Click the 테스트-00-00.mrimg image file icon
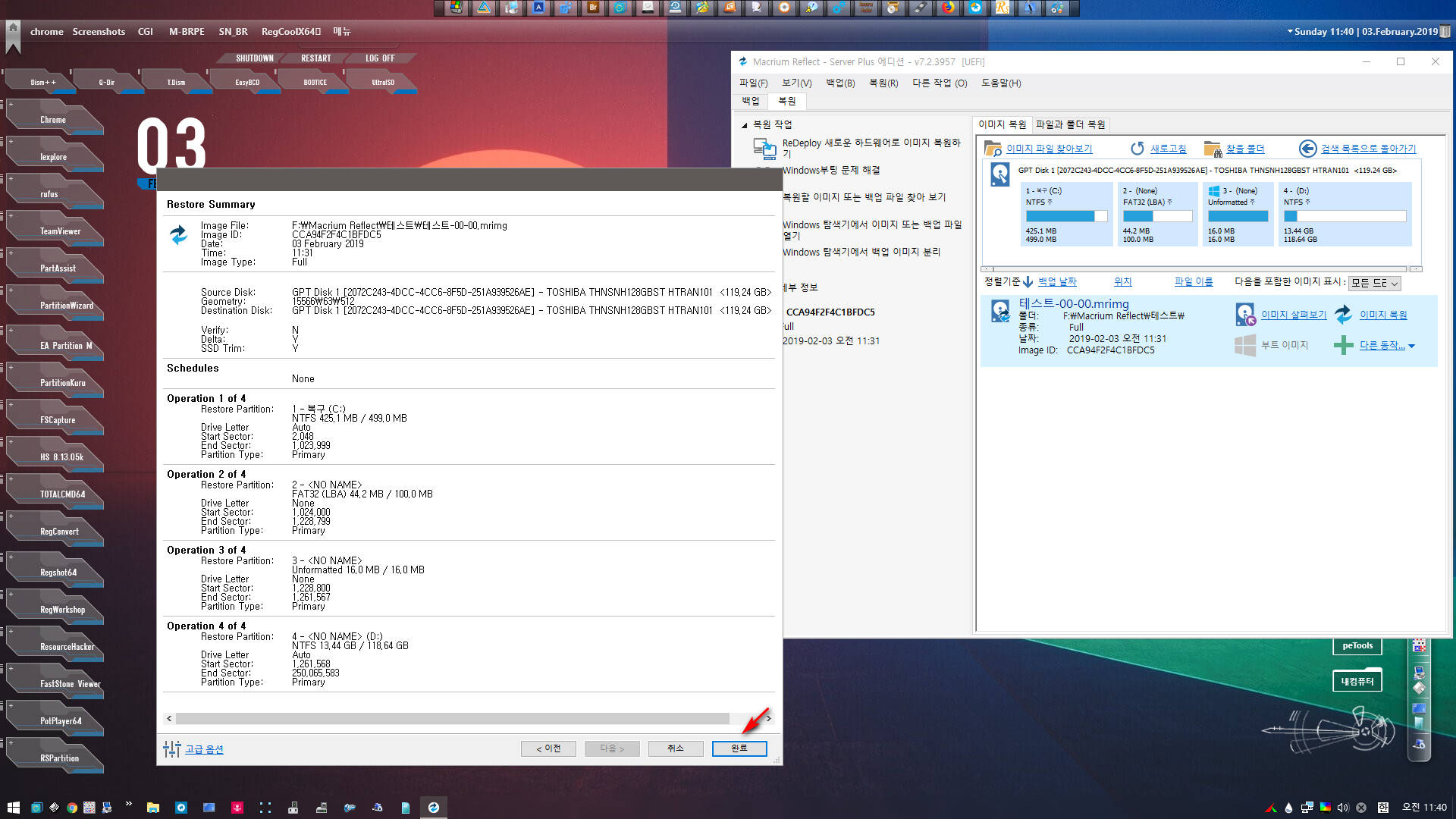 pos(1000,310)
